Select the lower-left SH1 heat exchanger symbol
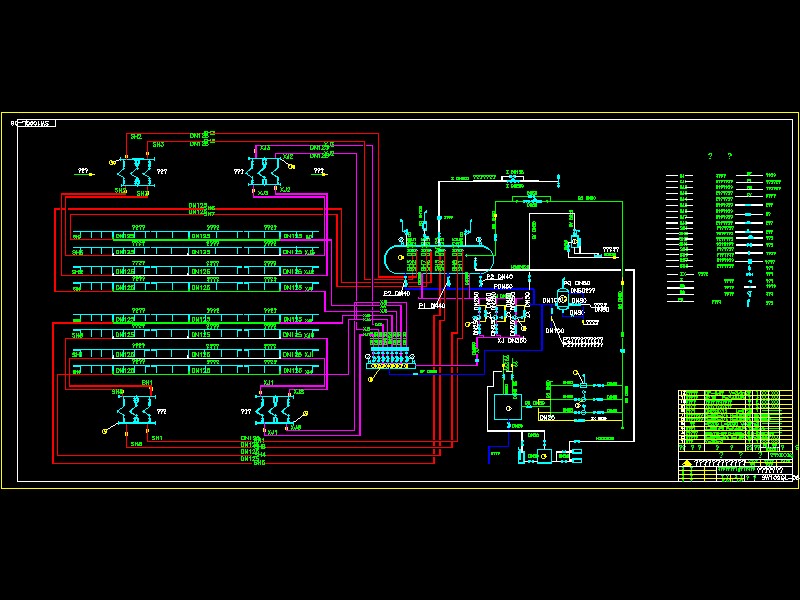 point(133,410)
